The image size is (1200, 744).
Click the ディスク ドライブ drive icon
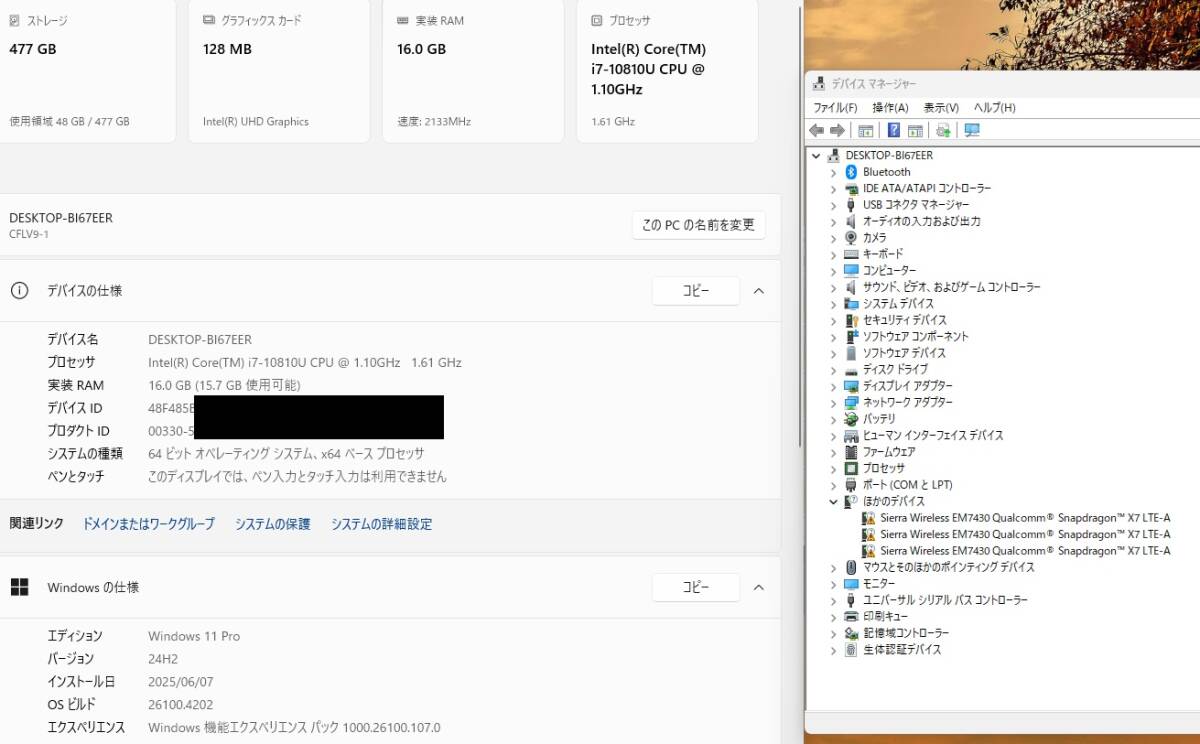click(x=851, y=370)
